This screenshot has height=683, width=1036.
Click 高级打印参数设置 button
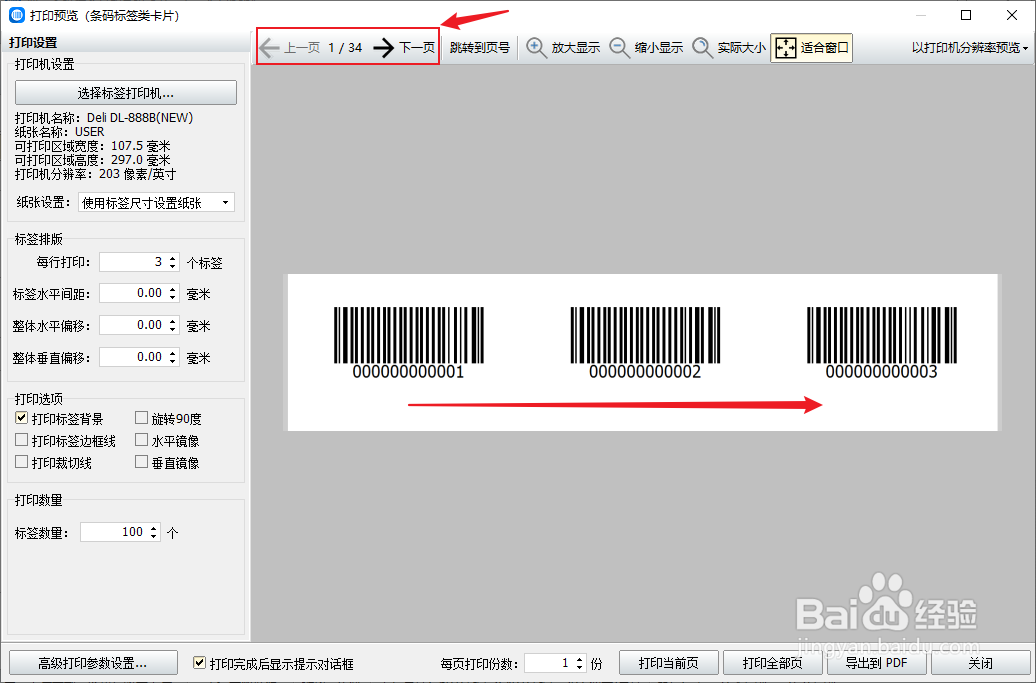click(93, 663)
